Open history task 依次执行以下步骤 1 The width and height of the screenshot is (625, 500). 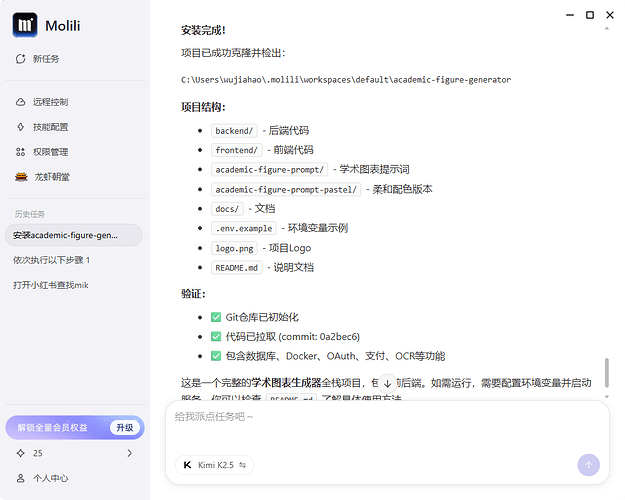(x=51, y=260)
